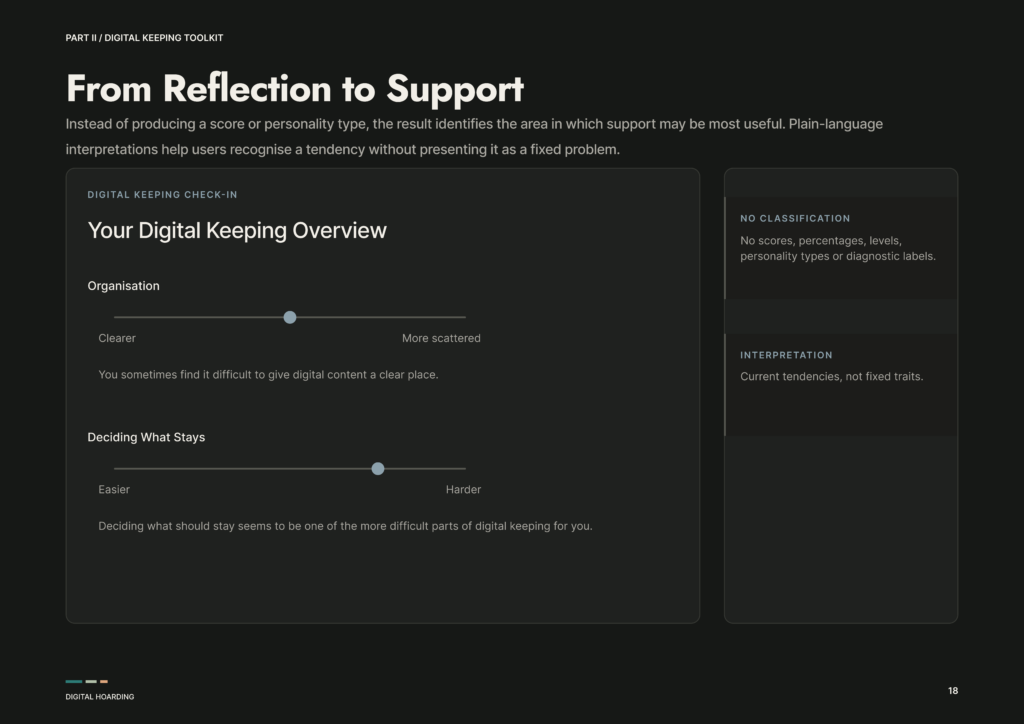Image resolution: width=1024 pixels, height=724 pixels.
Task: Select the 'No Classification' card heading
Action: [x=795, y=218]
